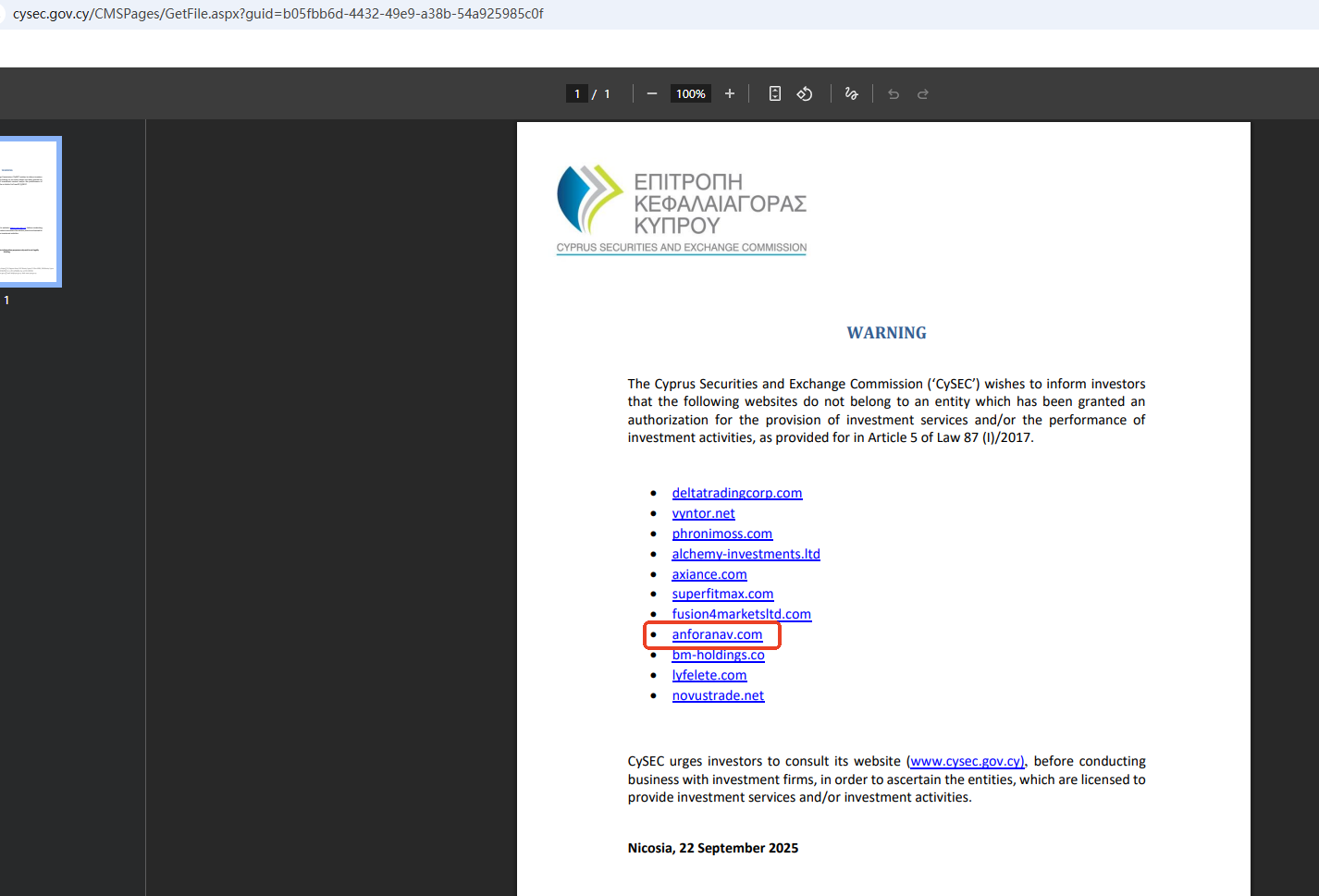Screen dimensions: 1319x896
Task: Open the superfitmax.com link
Action: pyautogui.click(x=723, y=594)
